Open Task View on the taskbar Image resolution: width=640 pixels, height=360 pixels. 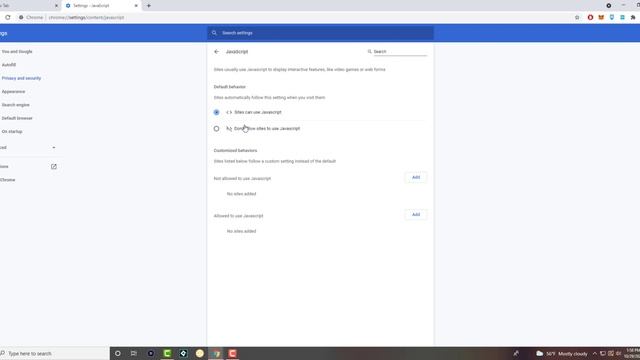point(134,353)
